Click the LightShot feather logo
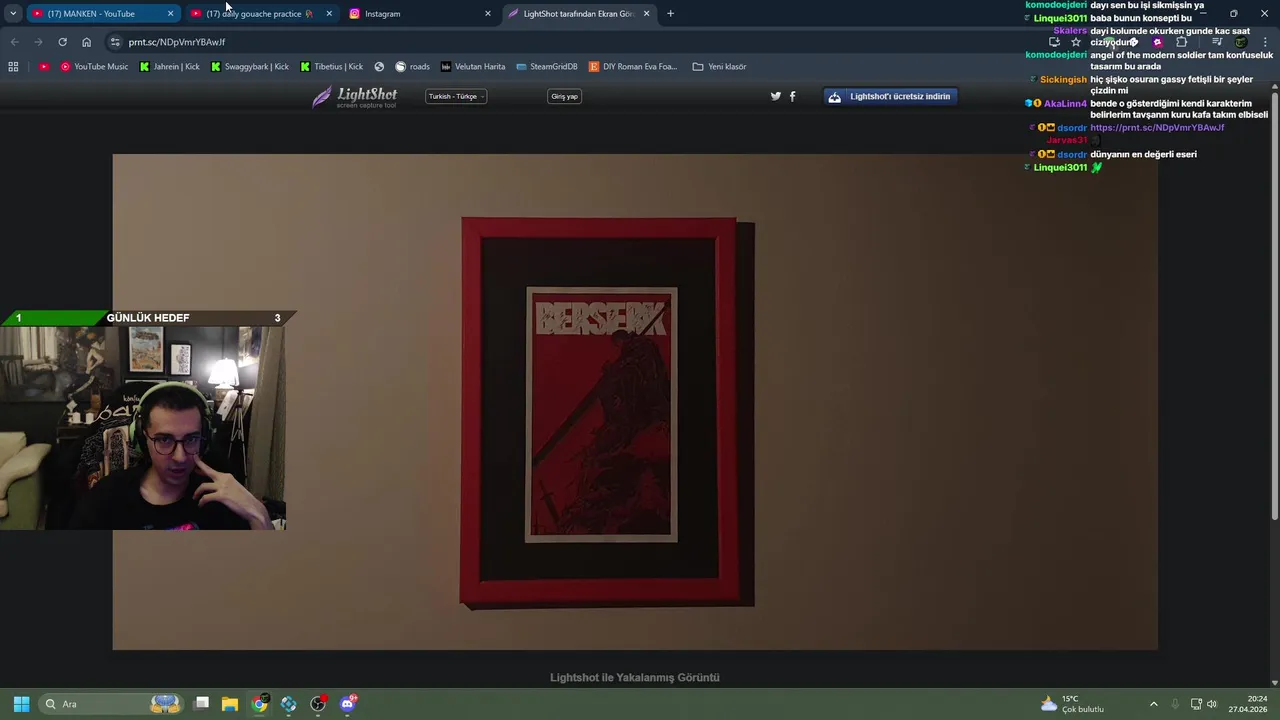 click(x=355, y=96)
